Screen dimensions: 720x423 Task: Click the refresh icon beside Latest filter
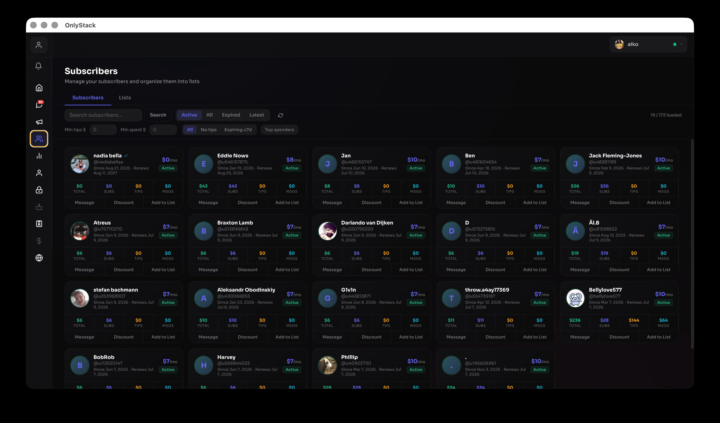tap(281, 115)
